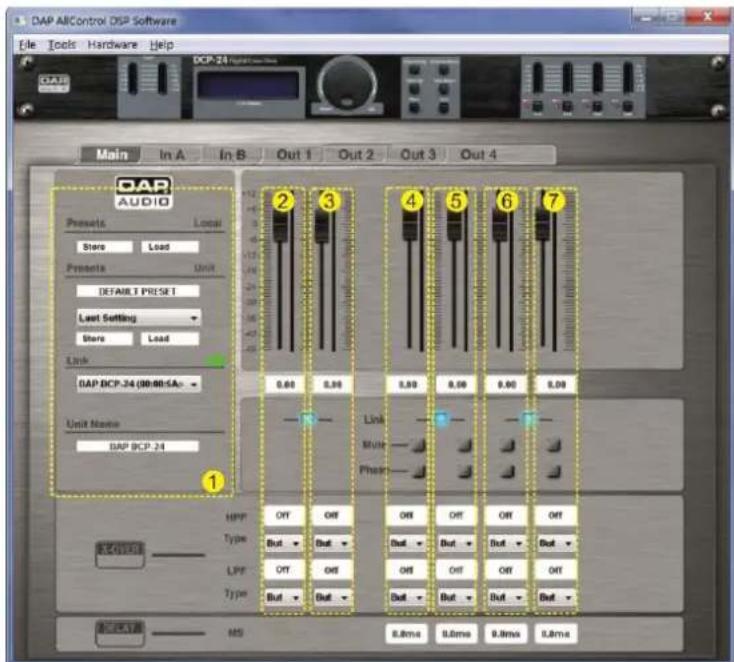The image size is (734, 662).
Task: Invert phase on the Out 1 channel
Action: pos(418,471)
